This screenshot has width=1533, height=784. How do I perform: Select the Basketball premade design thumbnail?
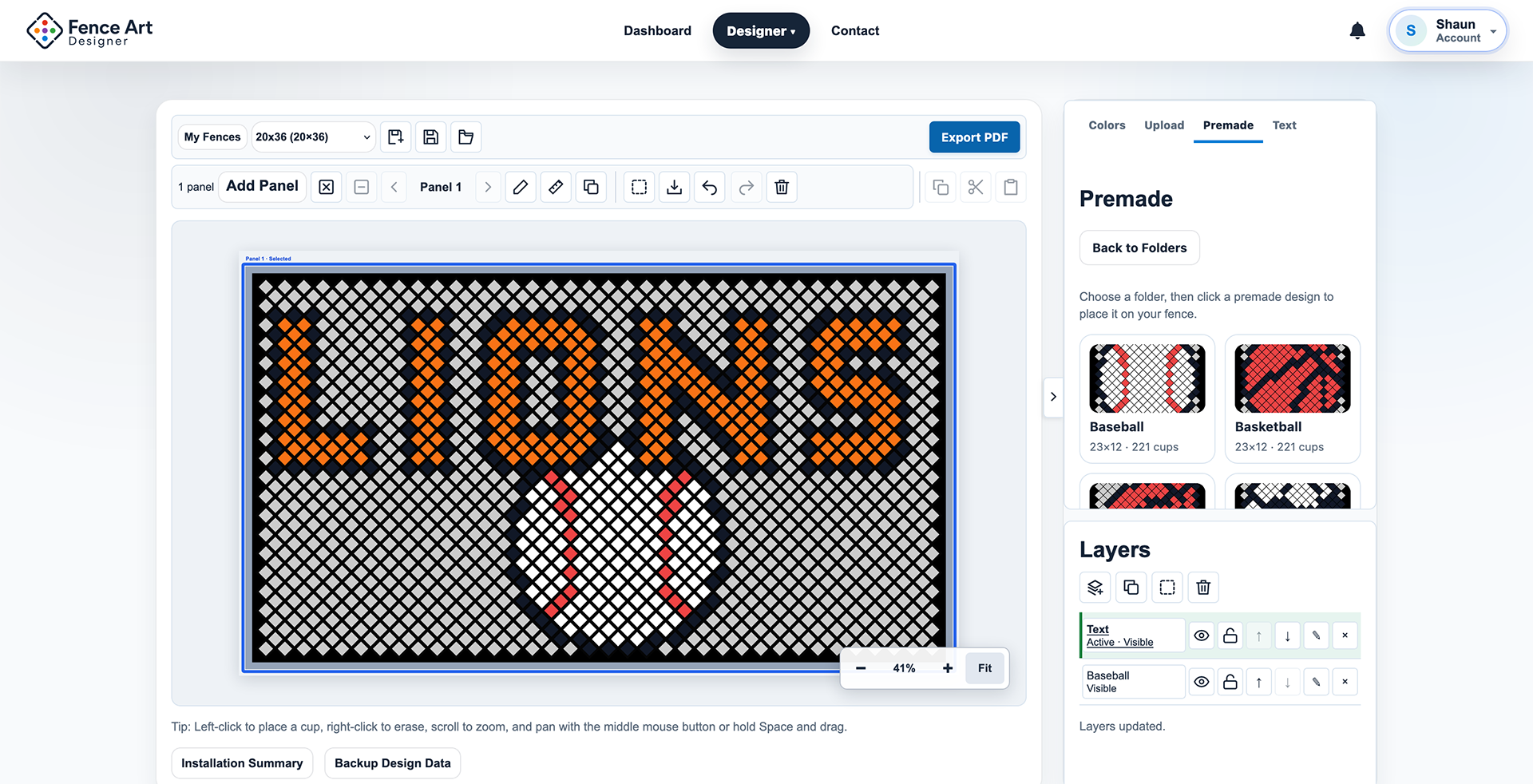tap(1292, 379)
